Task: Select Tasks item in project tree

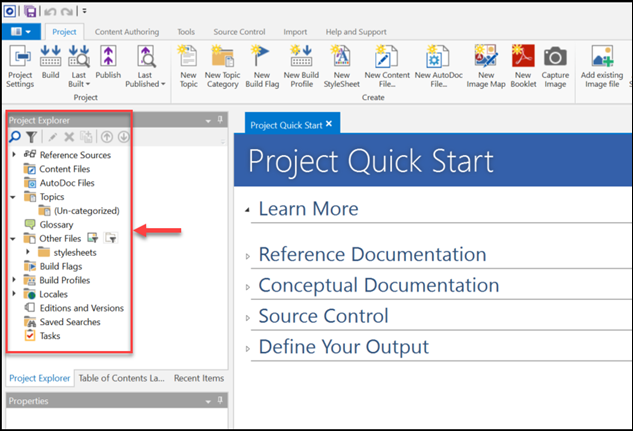Action: [x=50, y=336]
